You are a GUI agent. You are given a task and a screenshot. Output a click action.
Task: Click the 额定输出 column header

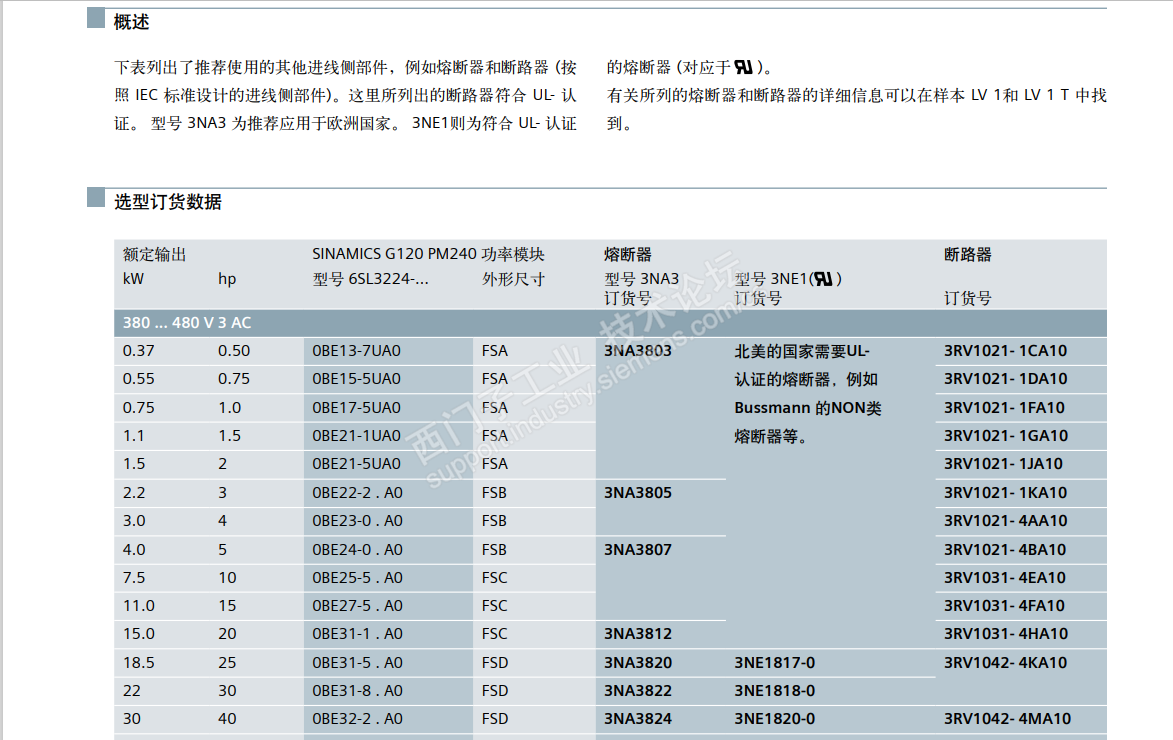(x=154, y=254)
